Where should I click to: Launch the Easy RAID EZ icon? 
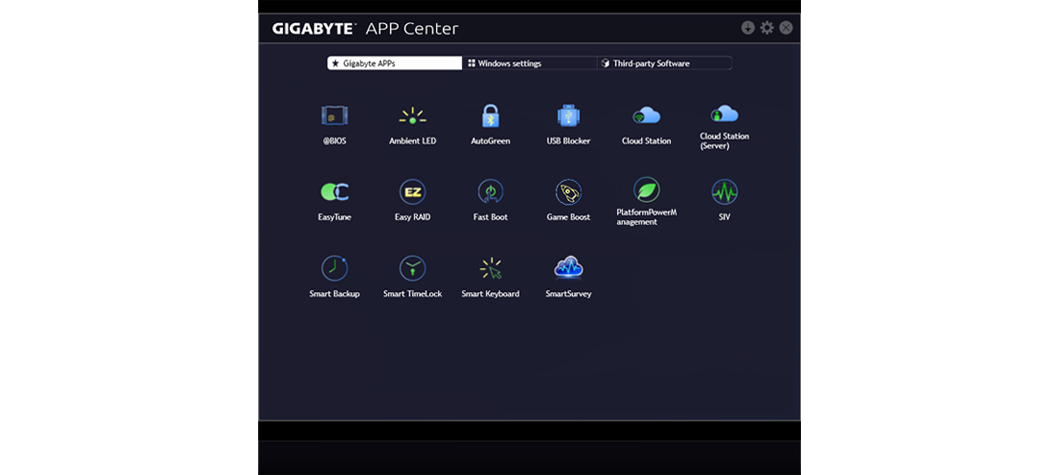pyautogui.click(x=412, y=193)
